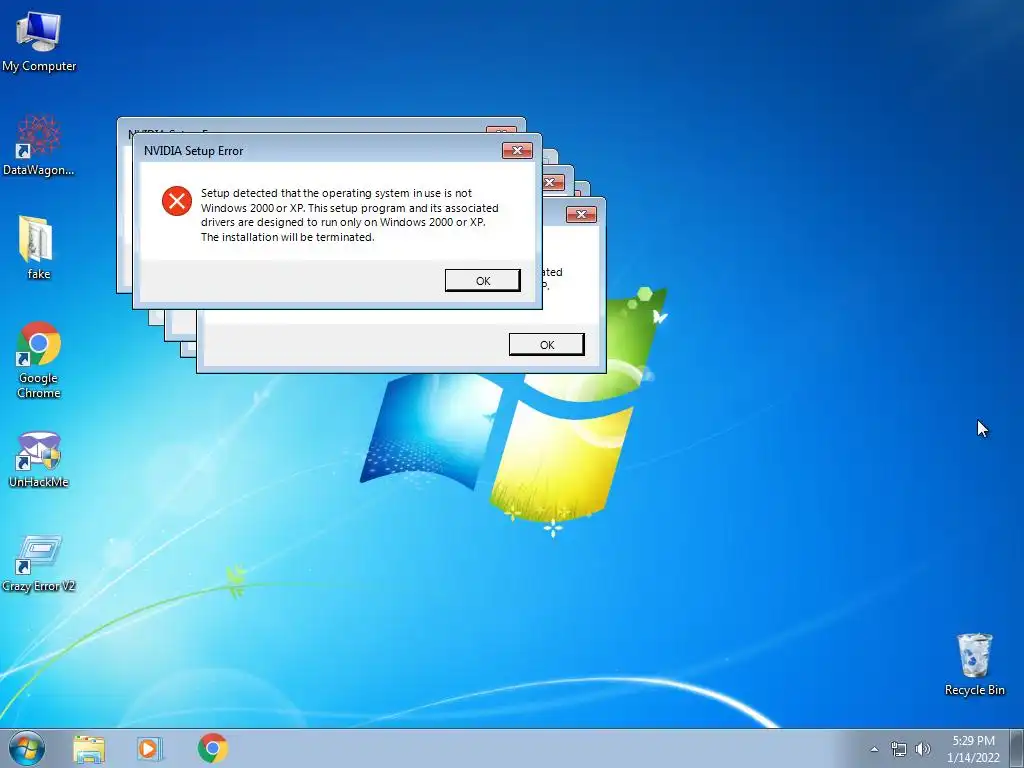Screen dimensions: 1024x768
Task: Show hidden system tray icons arrow
Action: click(874, 749)
